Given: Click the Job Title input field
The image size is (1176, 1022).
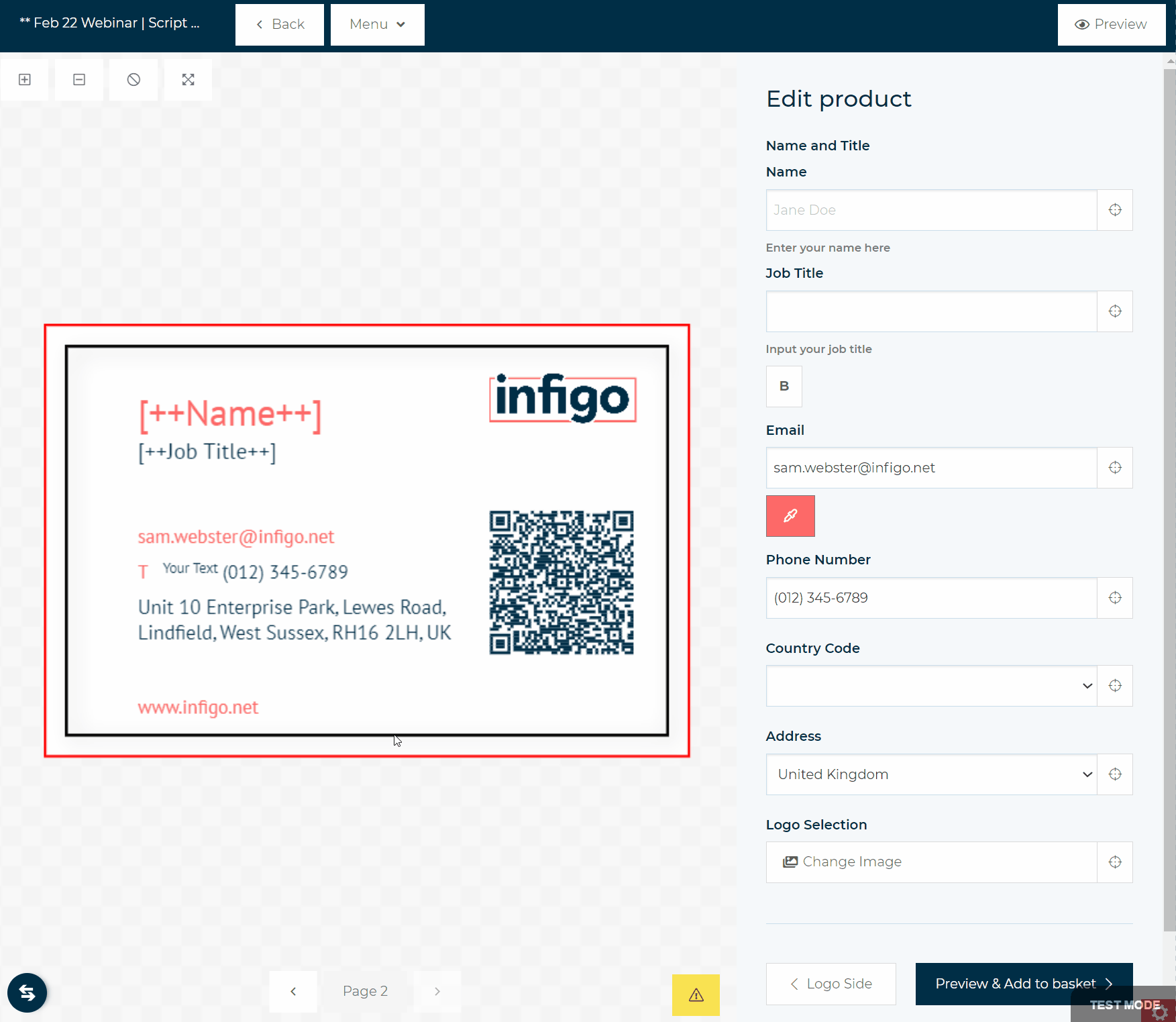Looking at the screenshot, I should (x=932, y=311).
